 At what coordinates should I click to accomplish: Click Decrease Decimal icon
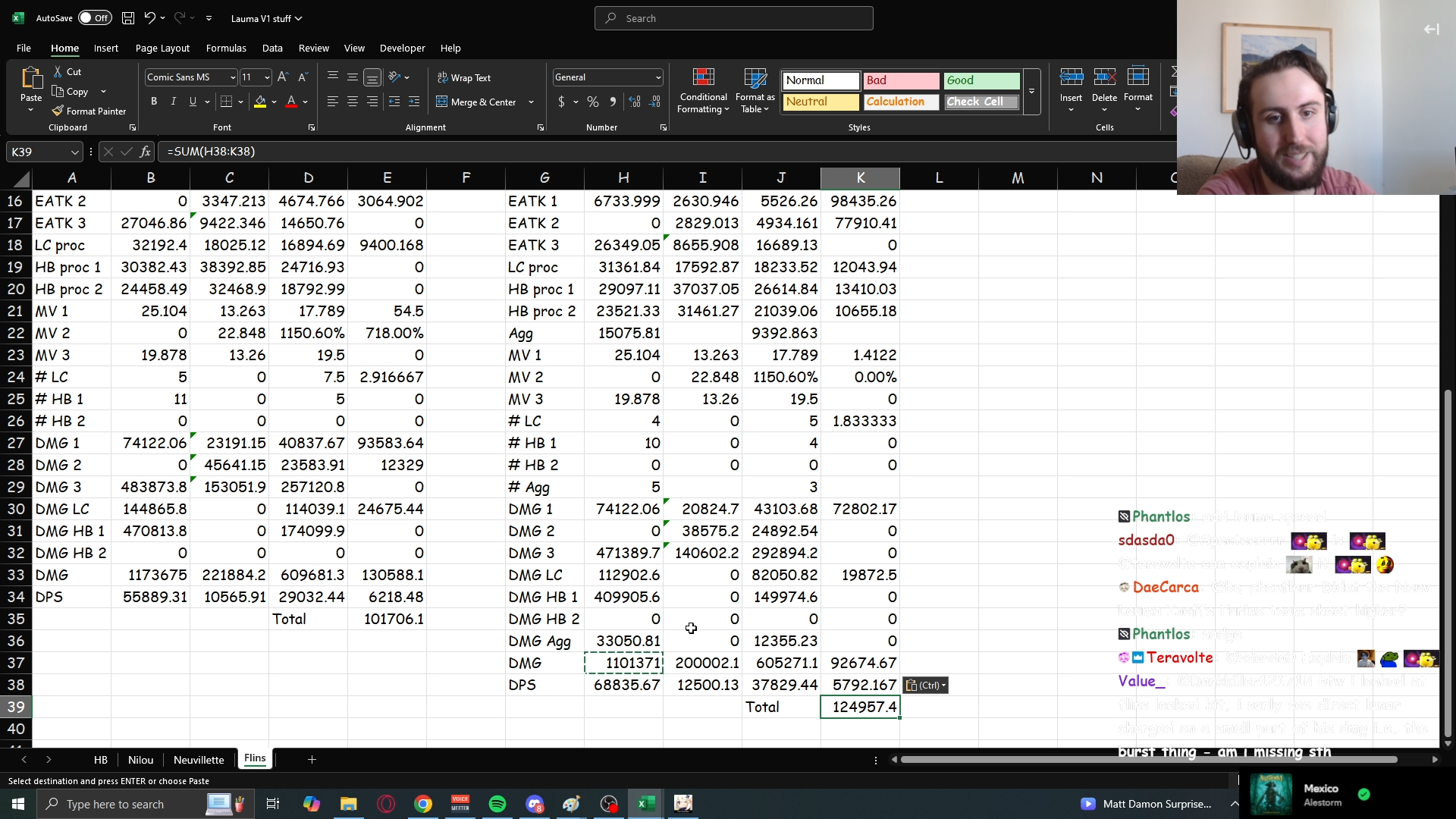(x=654, y=102)
